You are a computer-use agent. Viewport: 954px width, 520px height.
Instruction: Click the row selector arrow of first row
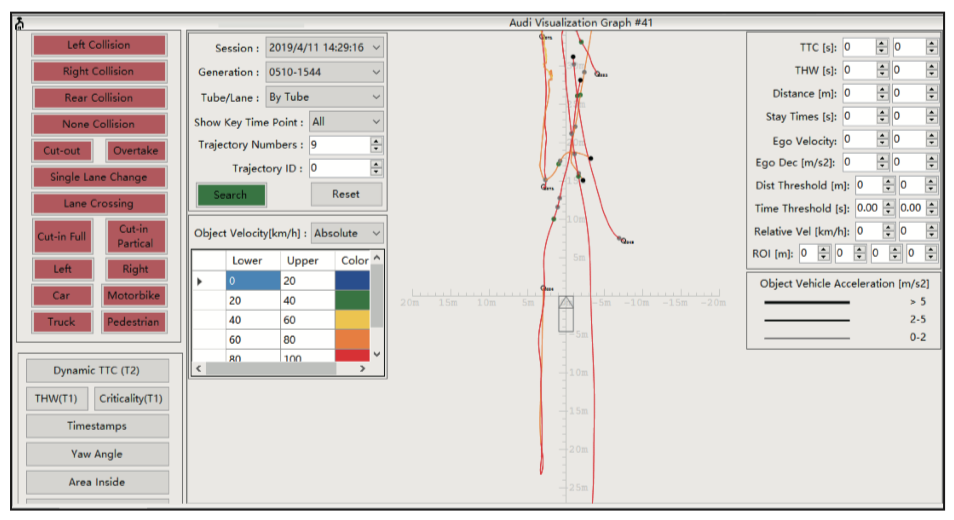point(200,281)
